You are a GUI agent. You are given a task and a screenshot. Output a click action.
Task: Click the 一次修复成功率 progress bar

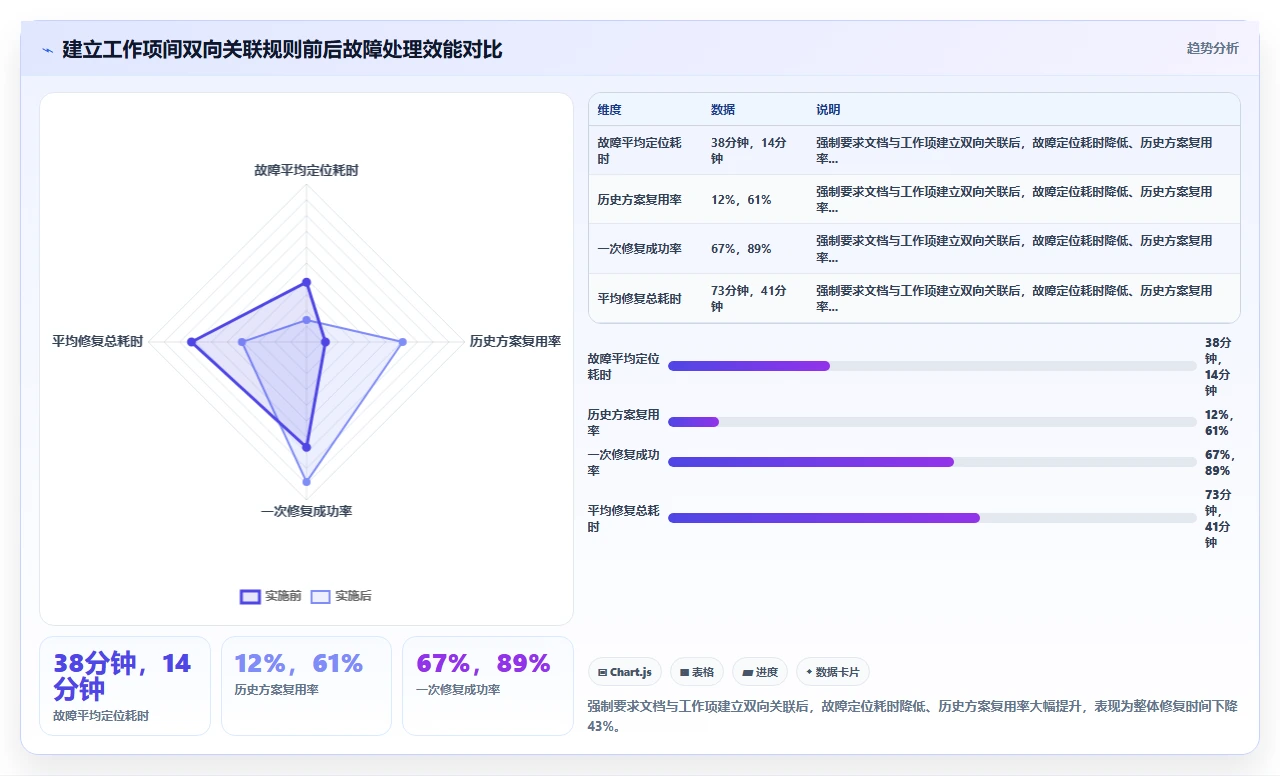point(932,462)
